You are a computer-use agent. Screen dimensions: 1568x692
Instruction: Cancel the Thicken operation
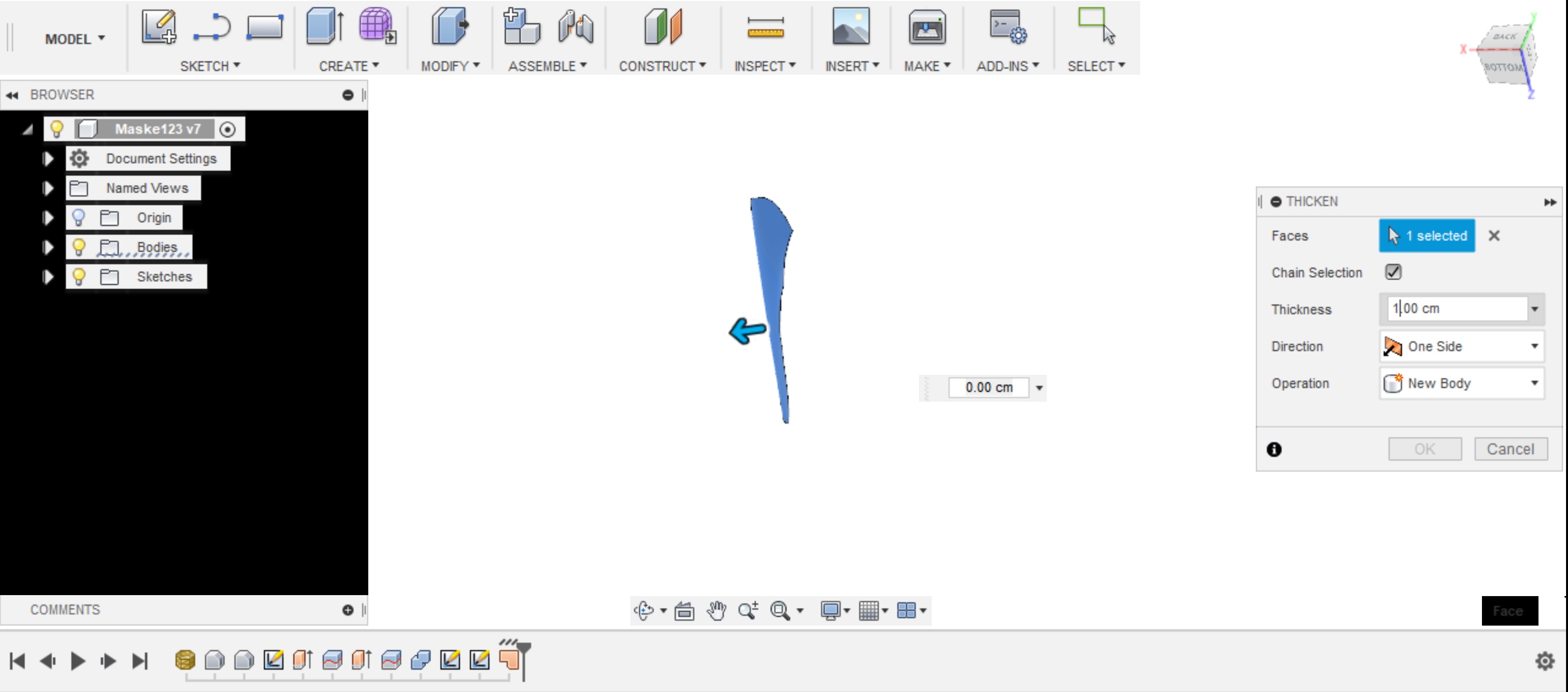tap(1511, 449)
